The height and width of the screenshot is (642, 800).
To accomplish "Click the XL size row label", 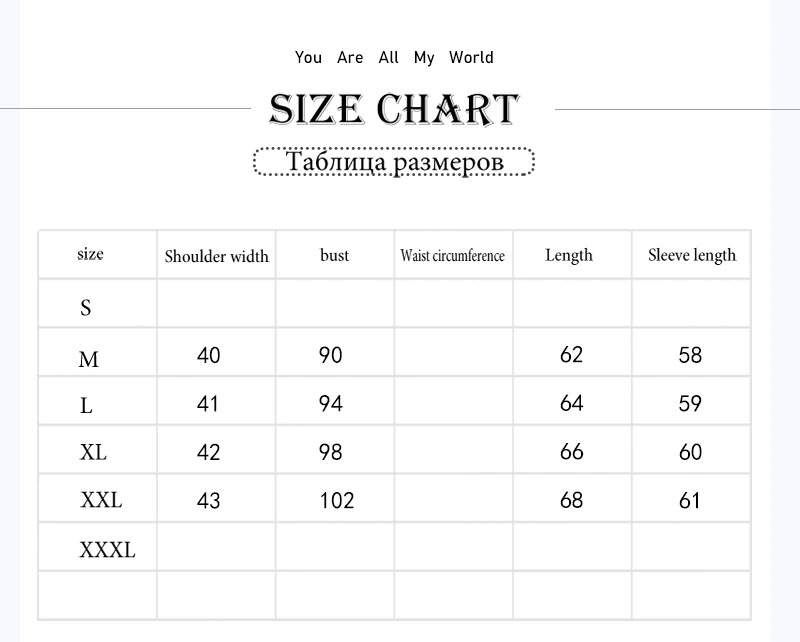I will (93, 452).
